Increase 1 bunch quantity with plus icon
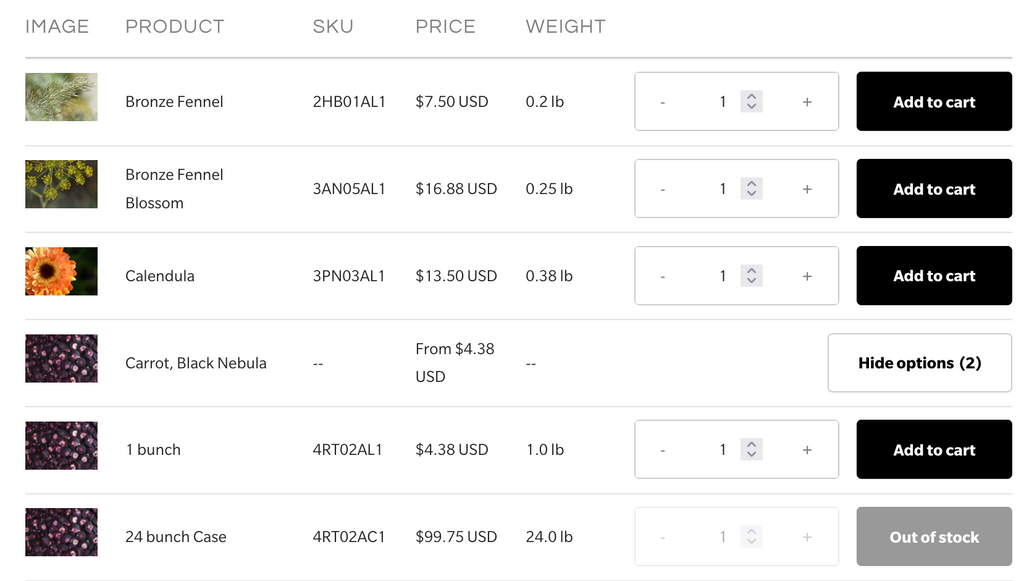1024x581 pixels. click(x=807, y=450)
